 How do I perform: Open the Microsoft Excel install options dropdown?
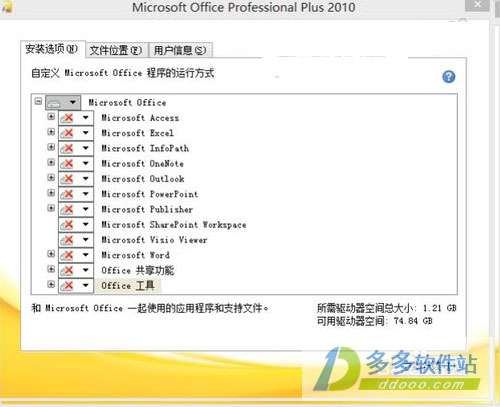(x=85, y=133)
